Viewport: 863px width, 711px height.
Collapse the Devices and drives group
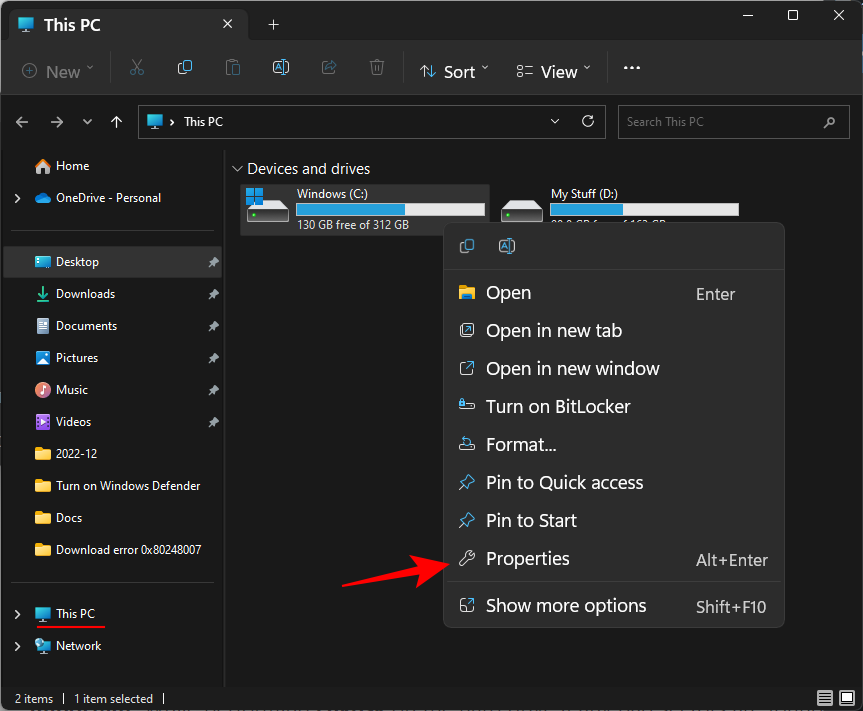click(x=237, y=169)
